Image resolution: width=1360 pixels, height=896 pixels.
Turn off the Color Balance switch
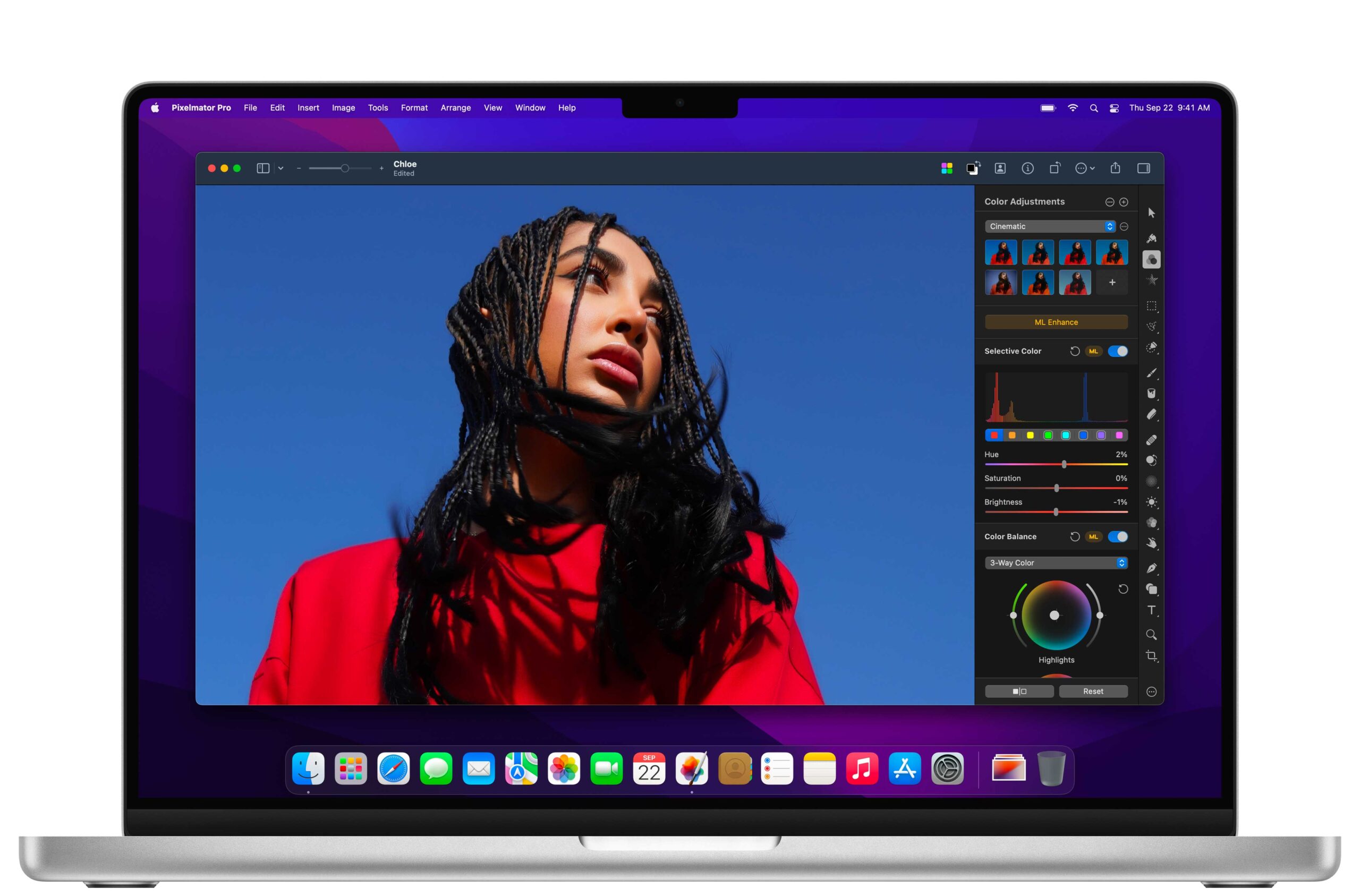click(x=1118, y=536)
